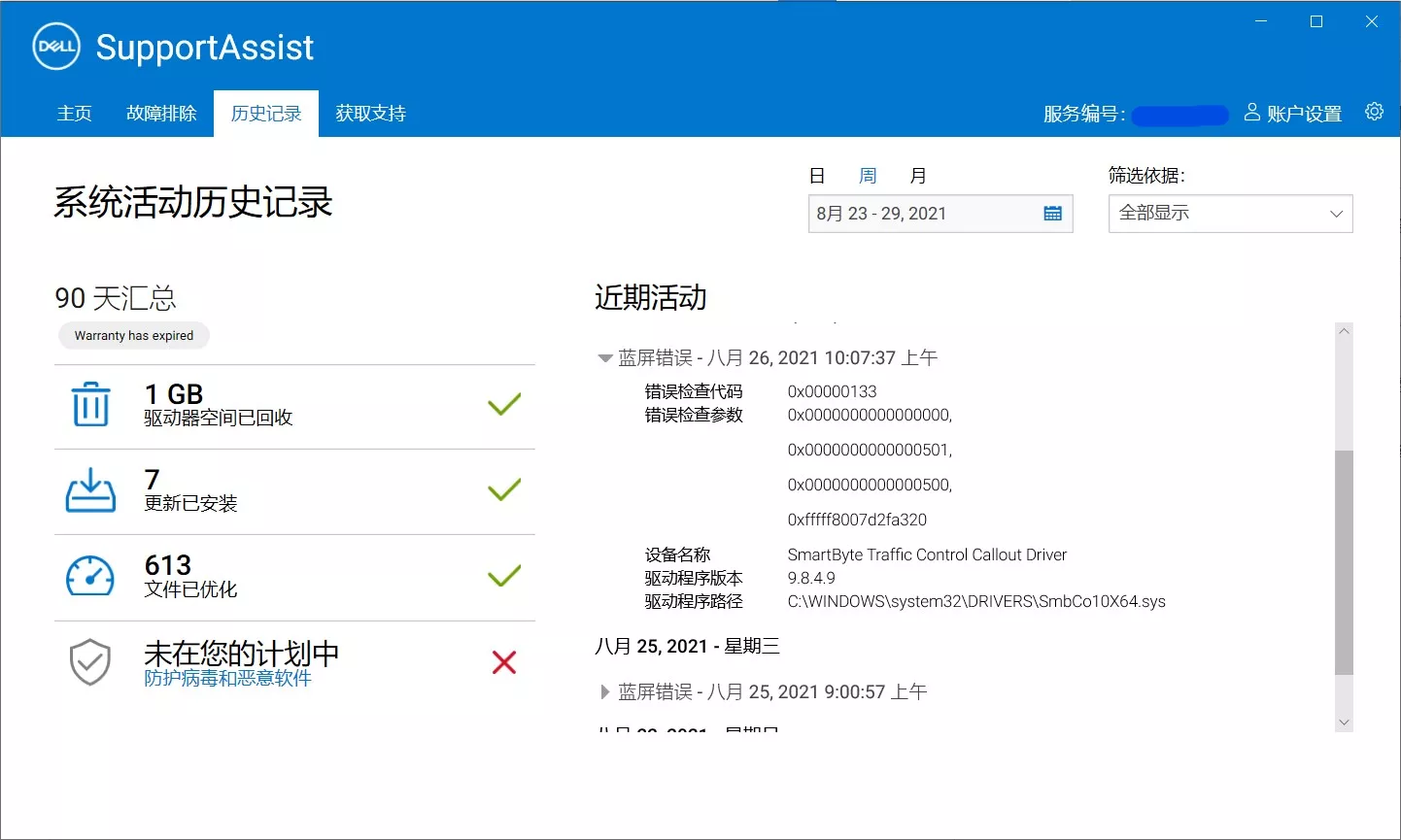Go to the 主页 tab
Image resolution: width=1401 pixels, height=840 pixels.
(74, 114)
